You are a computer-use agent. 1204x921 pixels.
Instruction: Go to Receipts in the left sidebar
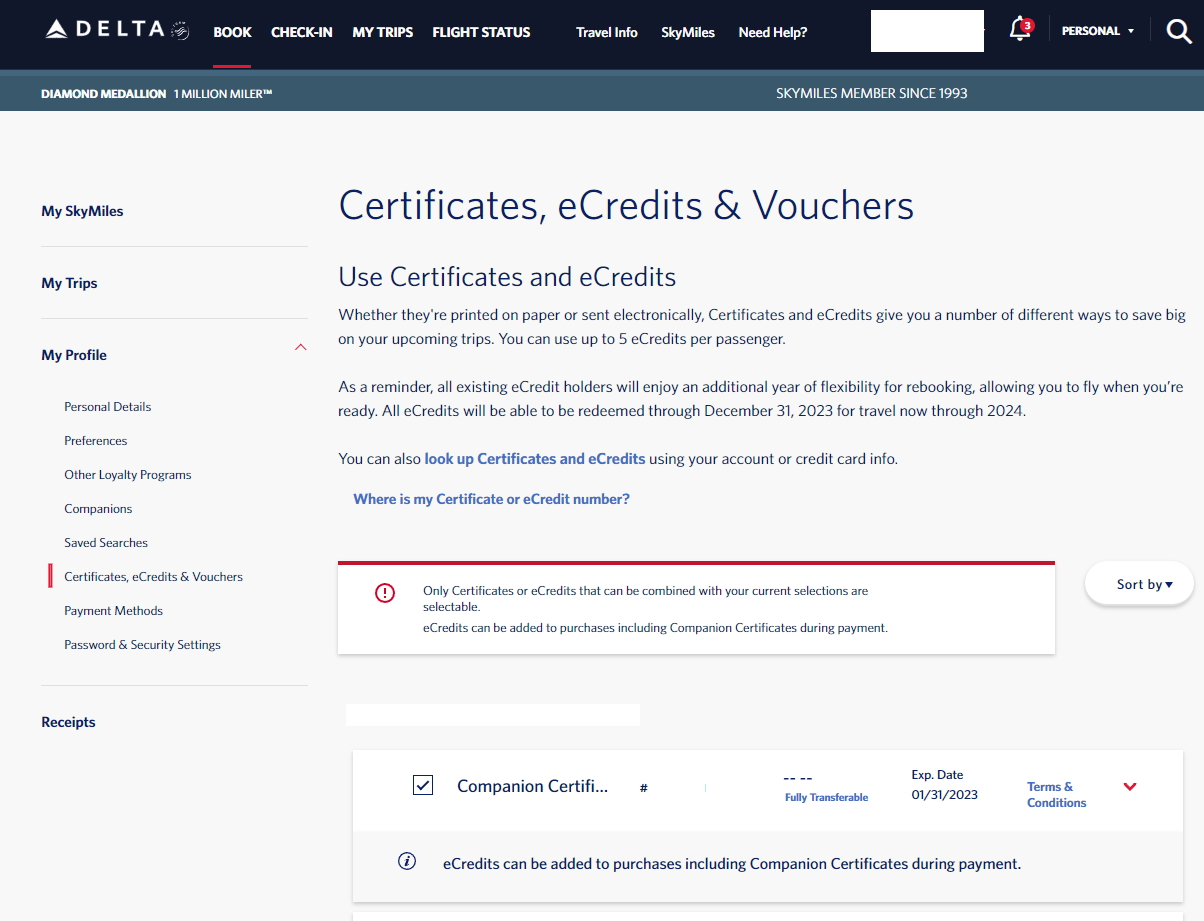[68, 722]
